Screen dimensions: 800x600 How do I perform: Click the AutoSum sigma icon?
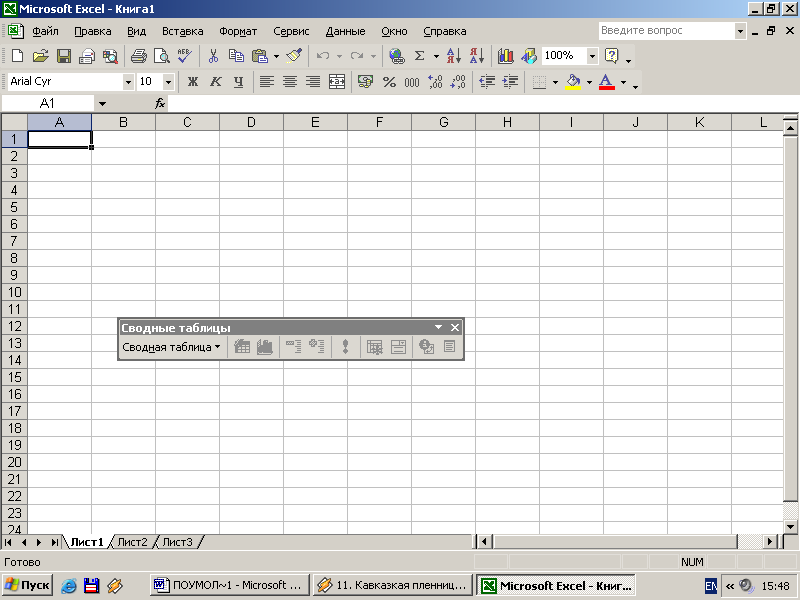tap(419, 56)
